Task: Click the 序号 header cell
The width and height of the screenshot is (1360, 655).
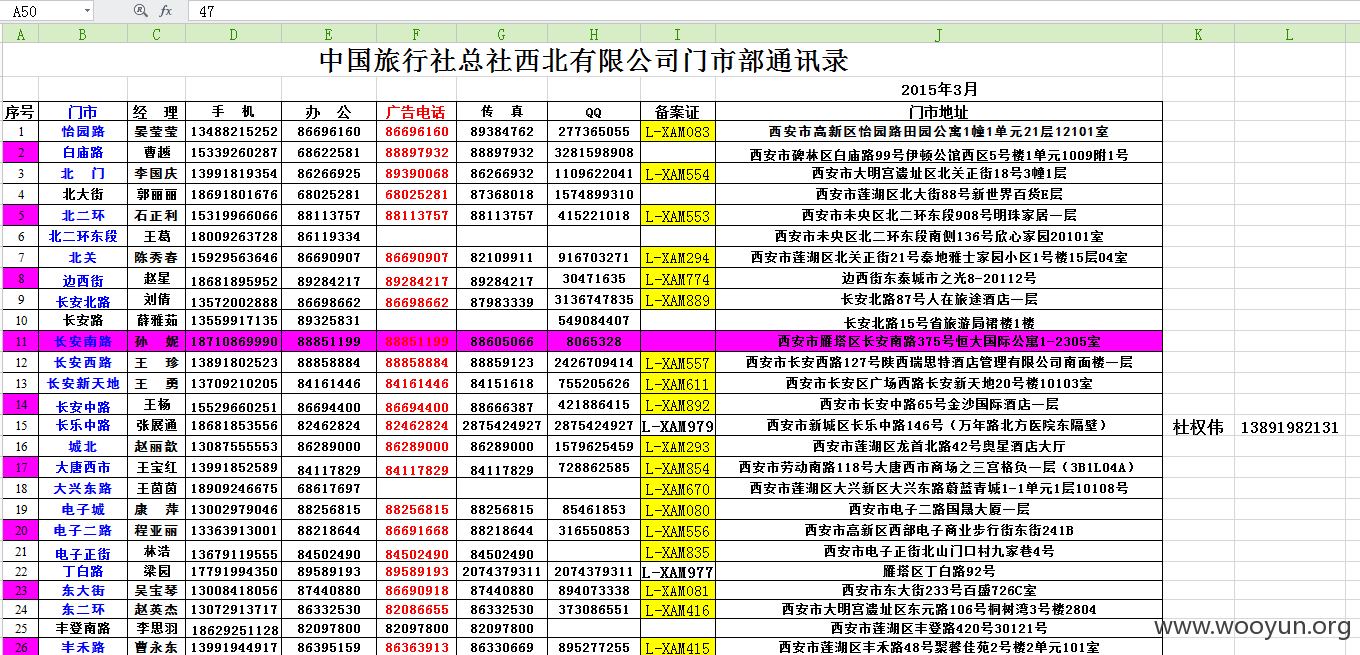Action: pos(20,111)
